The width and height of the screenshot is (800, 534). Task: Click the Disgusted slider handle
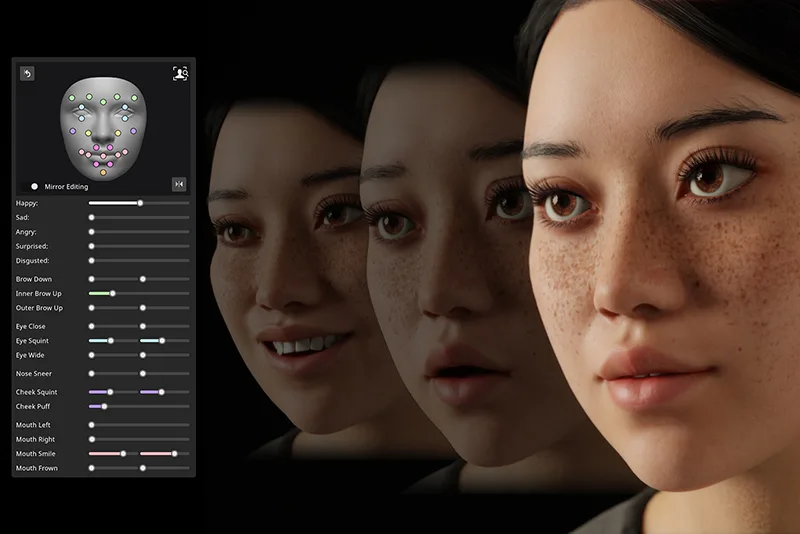coord(92,260)
